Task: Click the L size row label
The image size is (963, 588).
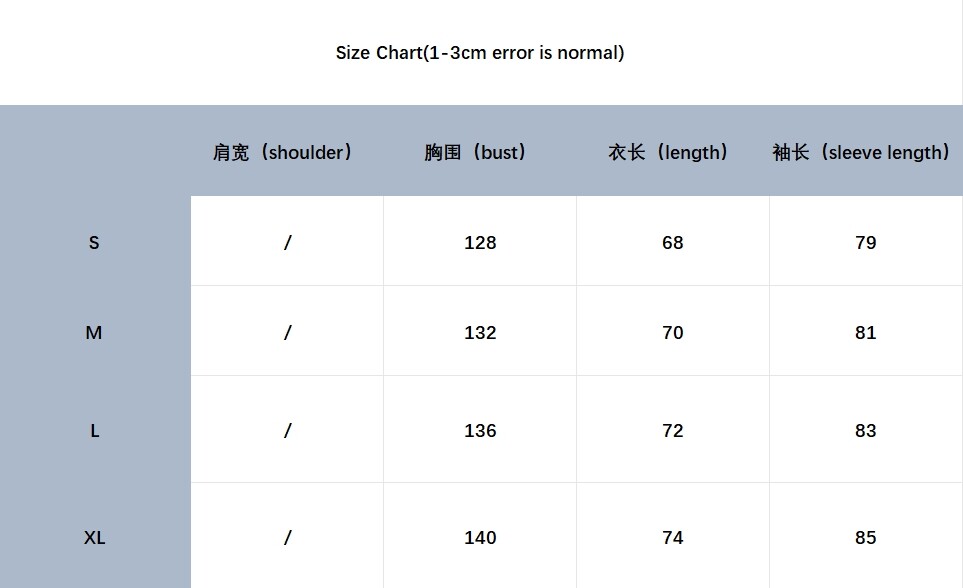Action: pyautogui.click(x=94, y=430)
